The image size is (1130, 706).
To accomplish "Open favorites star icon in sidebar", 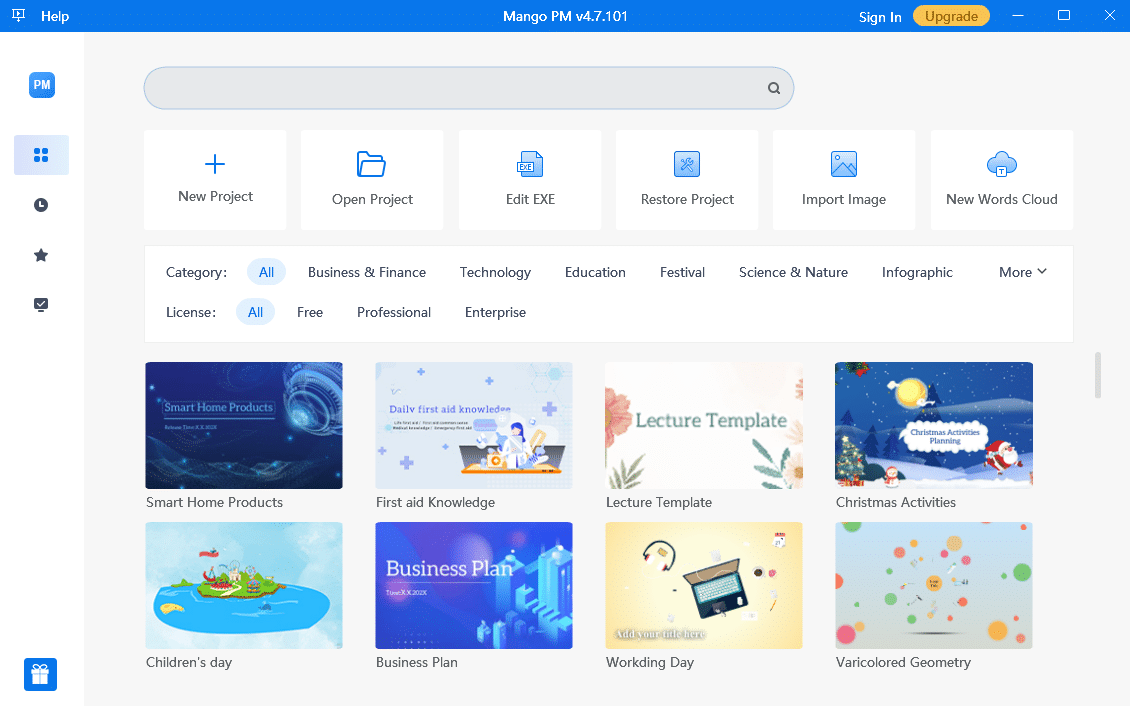I will [x=41, y=255].
